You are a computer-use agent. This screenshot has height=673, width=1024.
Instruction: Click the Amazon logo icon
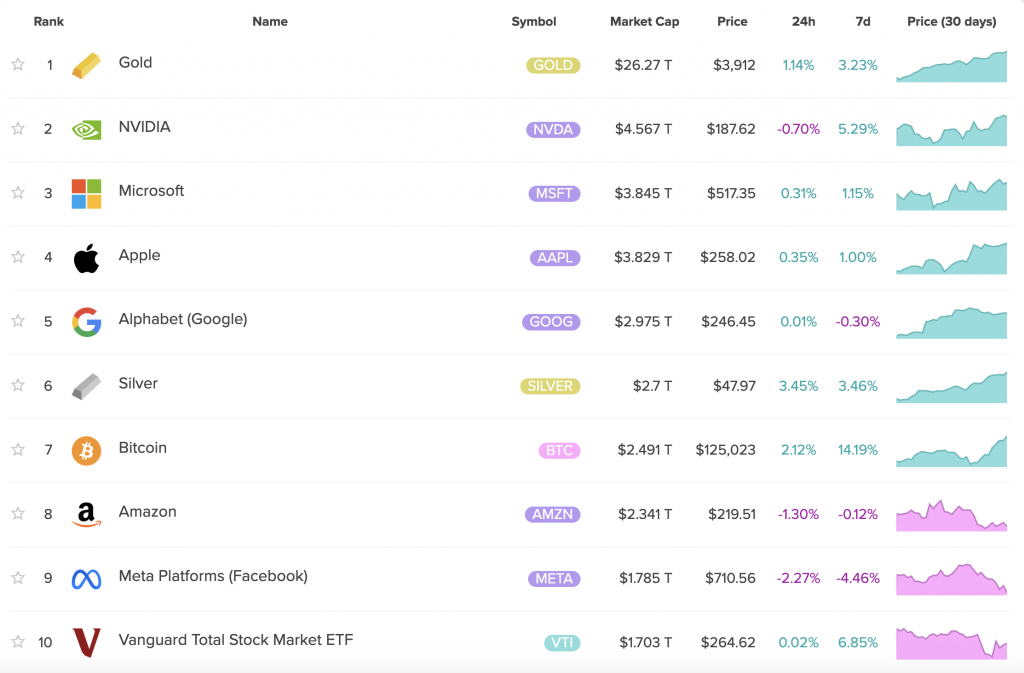point(87,514)
